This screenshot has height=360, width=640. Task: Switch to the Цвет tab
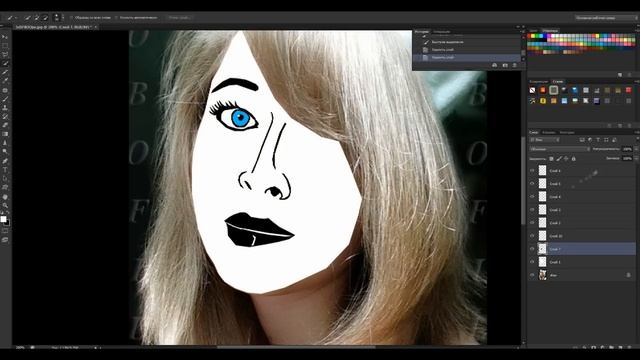(x=533, y=31)
